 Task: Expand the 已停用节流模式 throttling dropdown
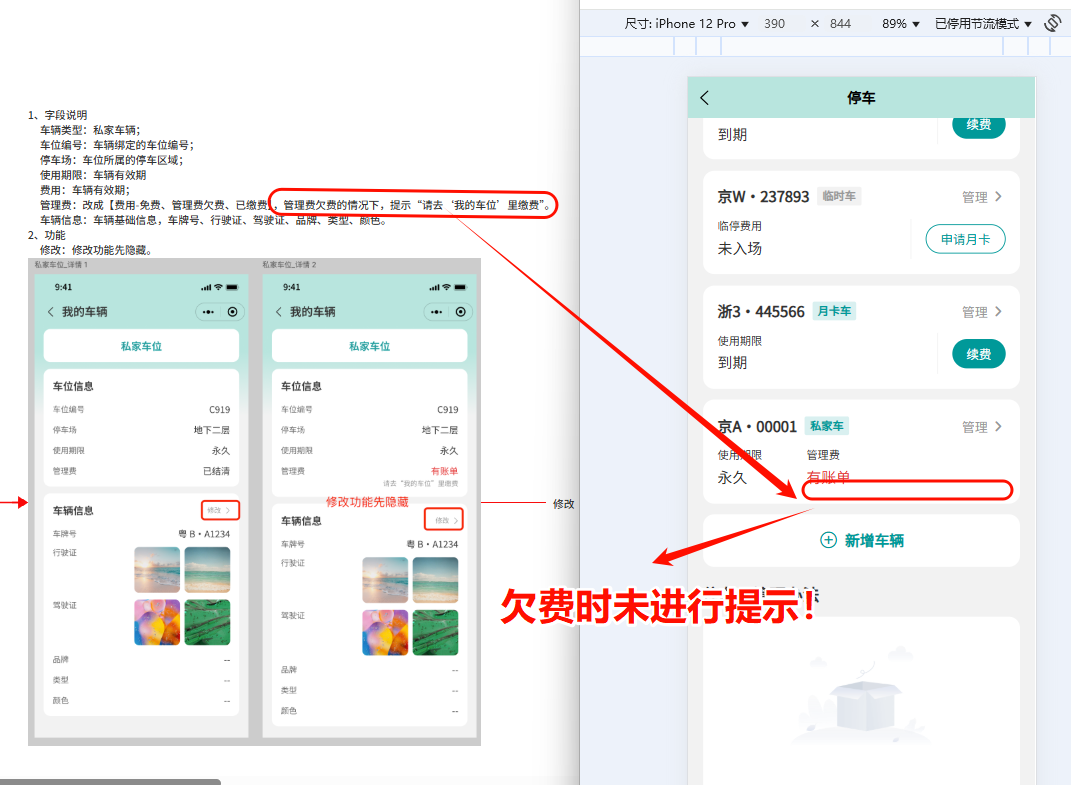tap(983, 23)
